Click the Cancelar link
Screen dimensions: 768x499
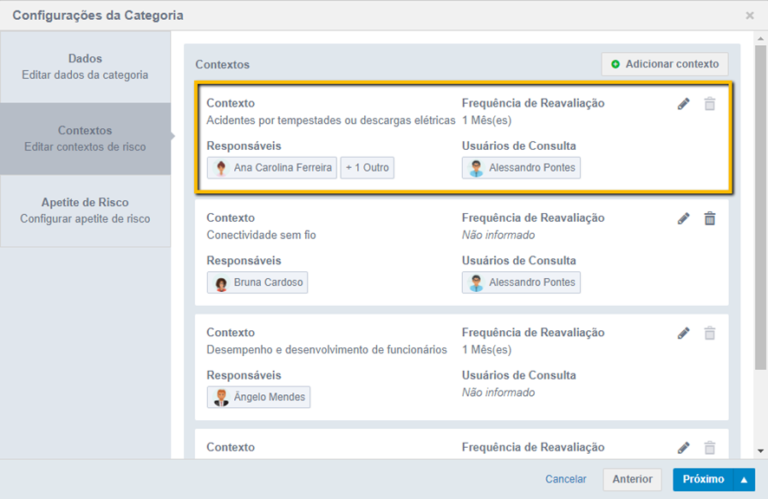[x=566, y=480]
